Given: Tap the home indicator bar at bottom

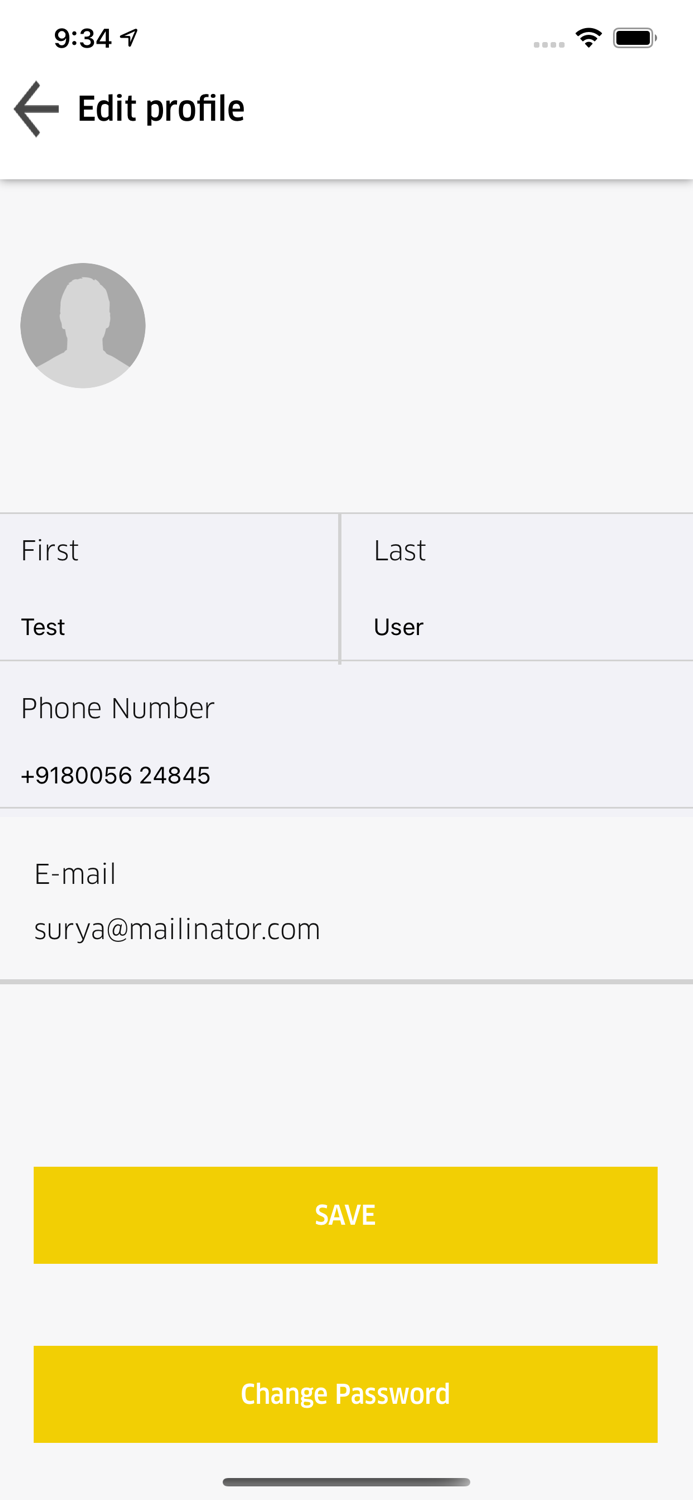Looking at the screenshot, I should tap(346, 1482).
